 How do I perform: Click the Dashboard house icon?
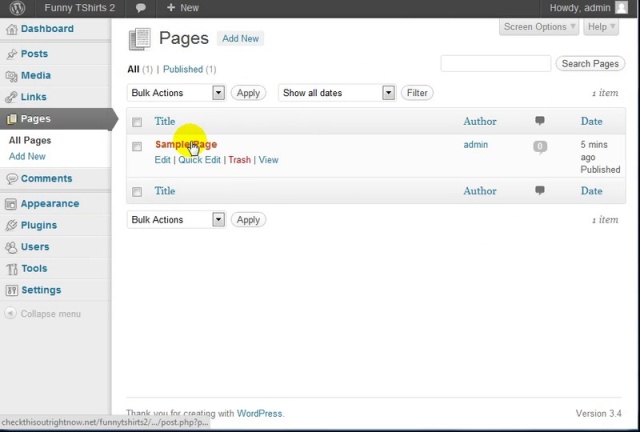[x=11, y=29]
